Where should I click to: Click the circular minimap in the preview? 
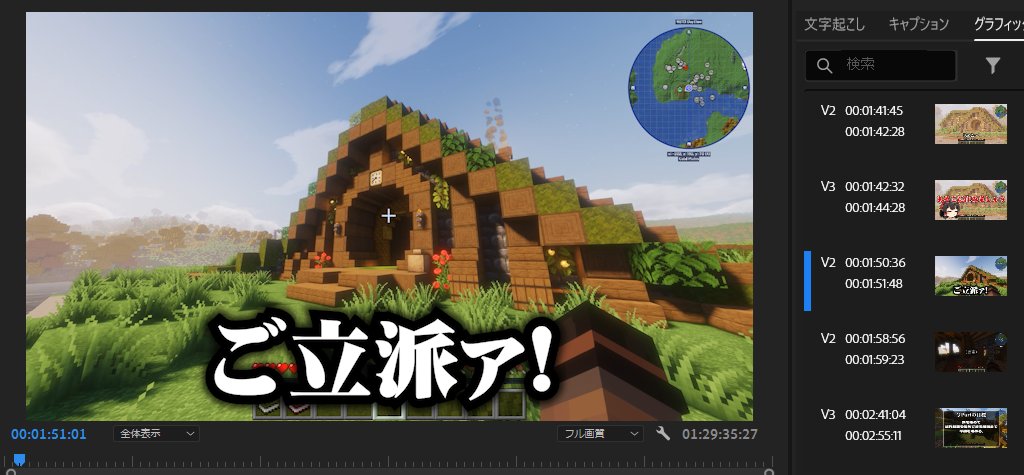(689, 87)
